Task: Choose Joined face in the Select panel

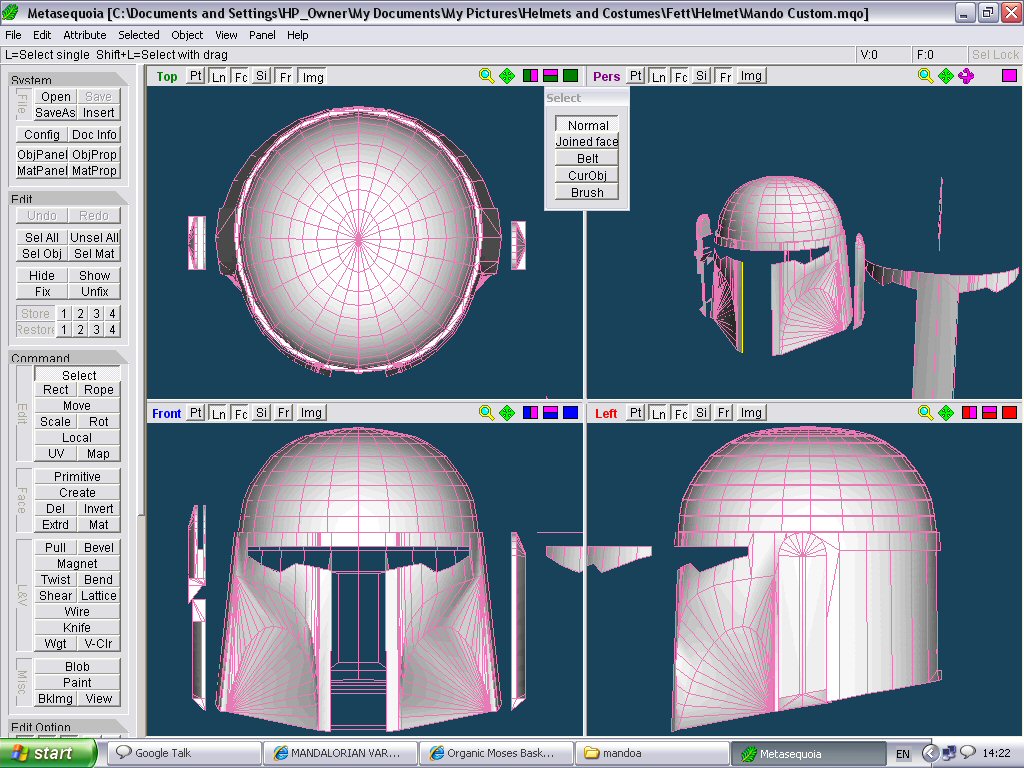Action: (587, 141)
